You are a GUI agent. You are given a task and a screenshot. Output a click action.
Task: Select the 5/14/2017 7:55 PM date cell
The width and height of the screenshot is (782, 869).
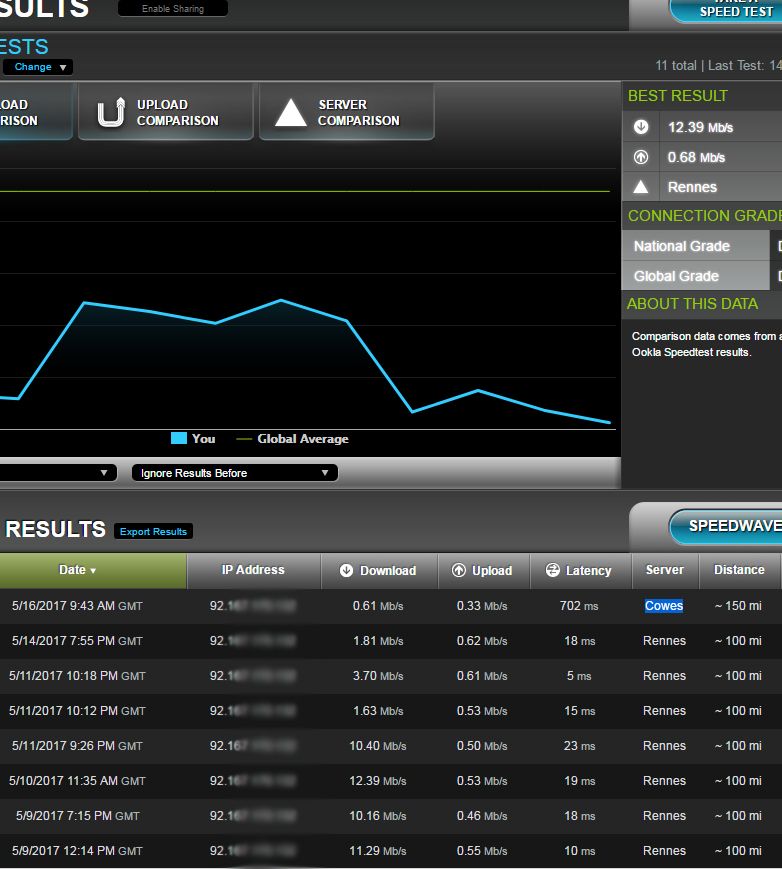coord(77,641)
